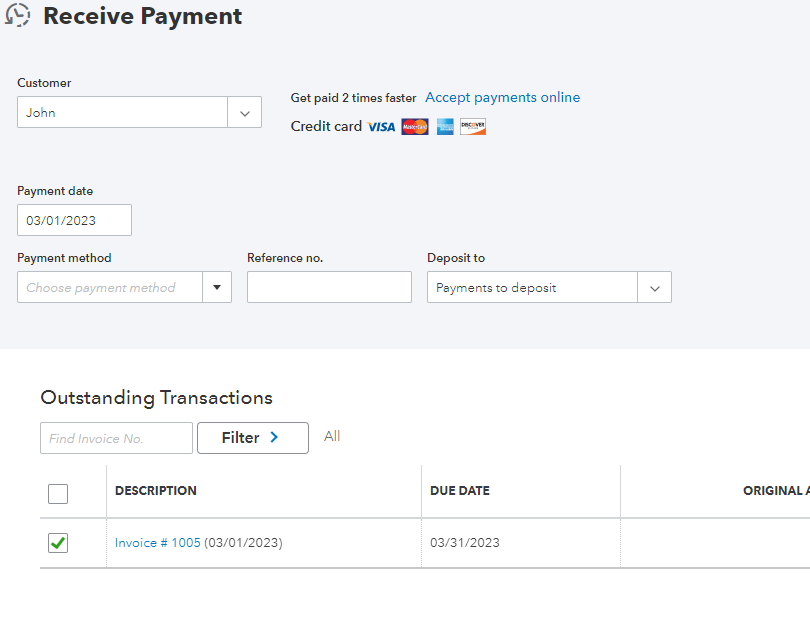Screen dimensions: 810x627
Task: Select the All transactions filter
Action: pos(332,437)
